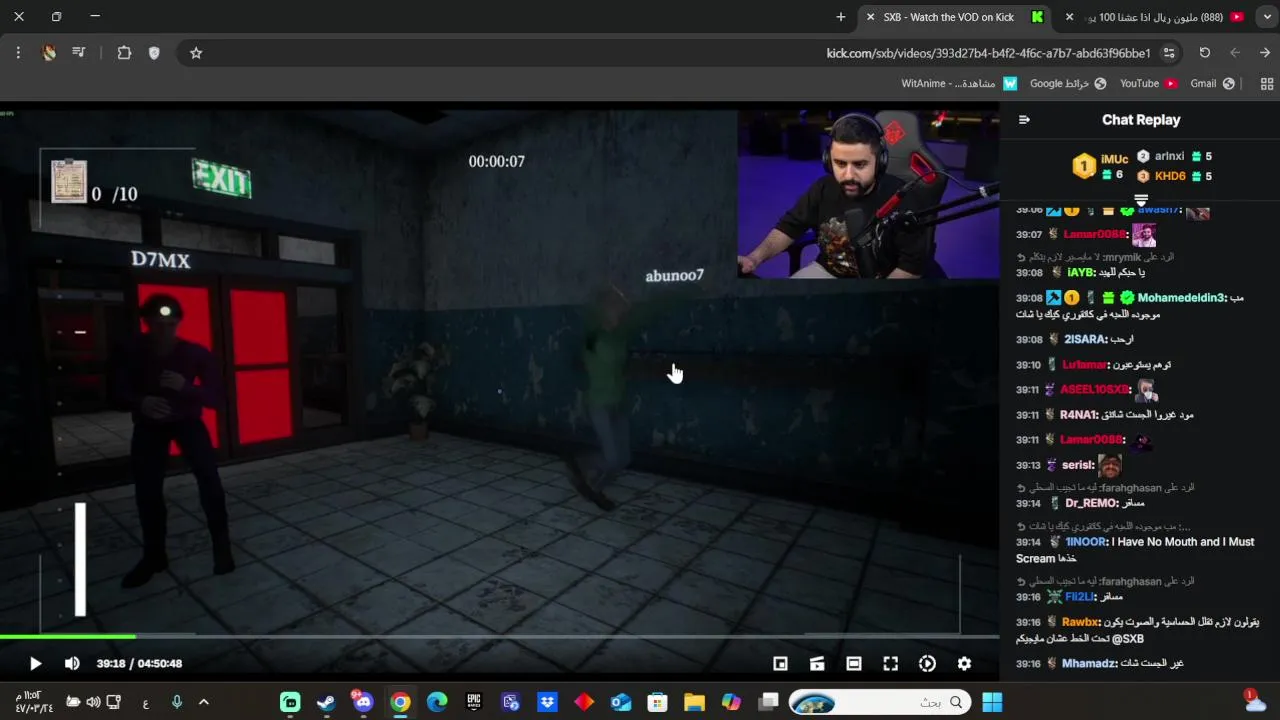Close the YouTube tab
1280x720 pixels.
[x=1069, y=17]
